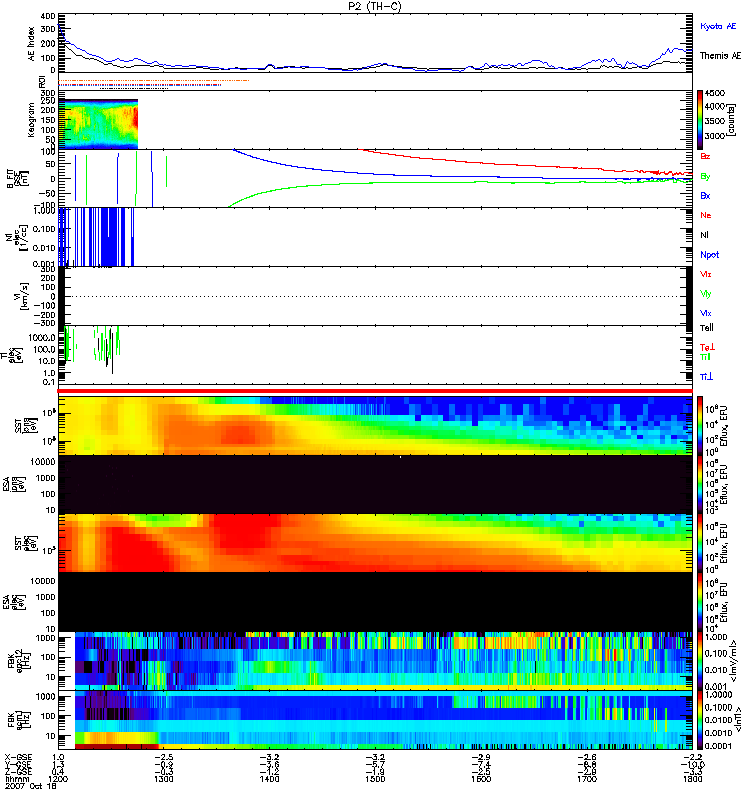Click the keogram image in the Keogram panel
The image size is (750, 800).
(x=98, y=124)
